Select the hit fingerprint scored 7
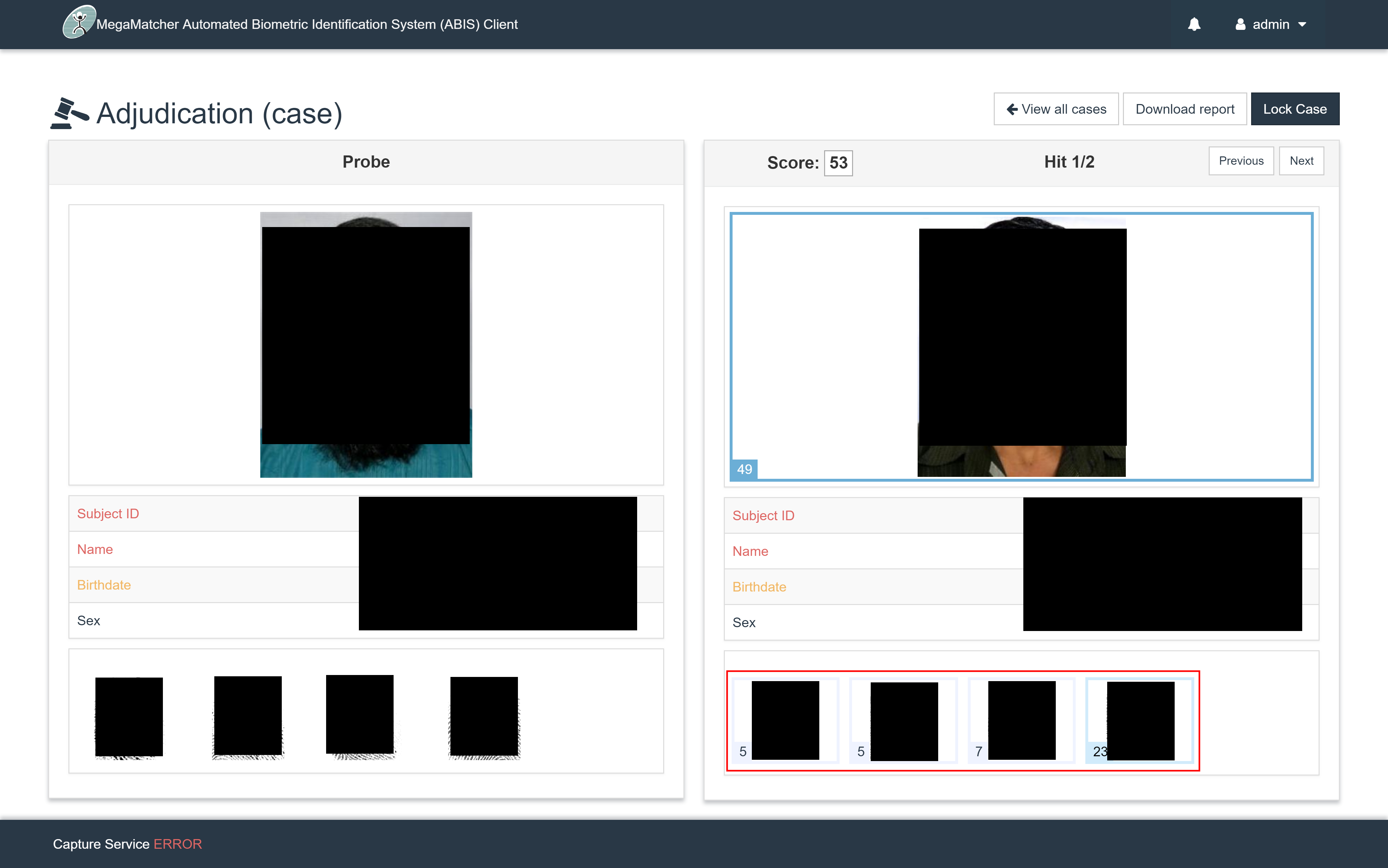 point(1021,721)
